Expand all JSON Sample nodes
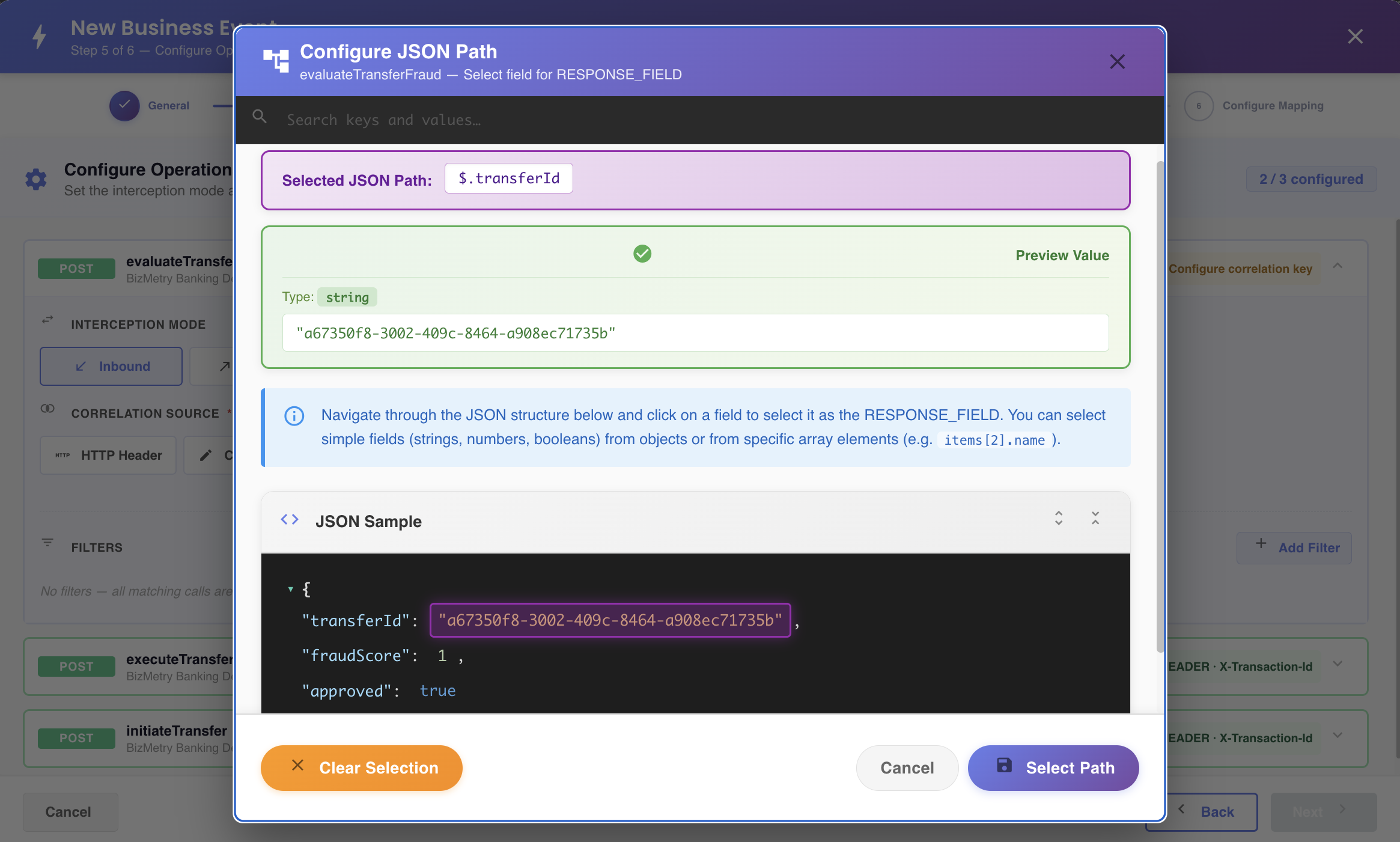Image resolution: width=1400 pixels, height=842 pixels. pyautogui.click(x=1059, y=518)
